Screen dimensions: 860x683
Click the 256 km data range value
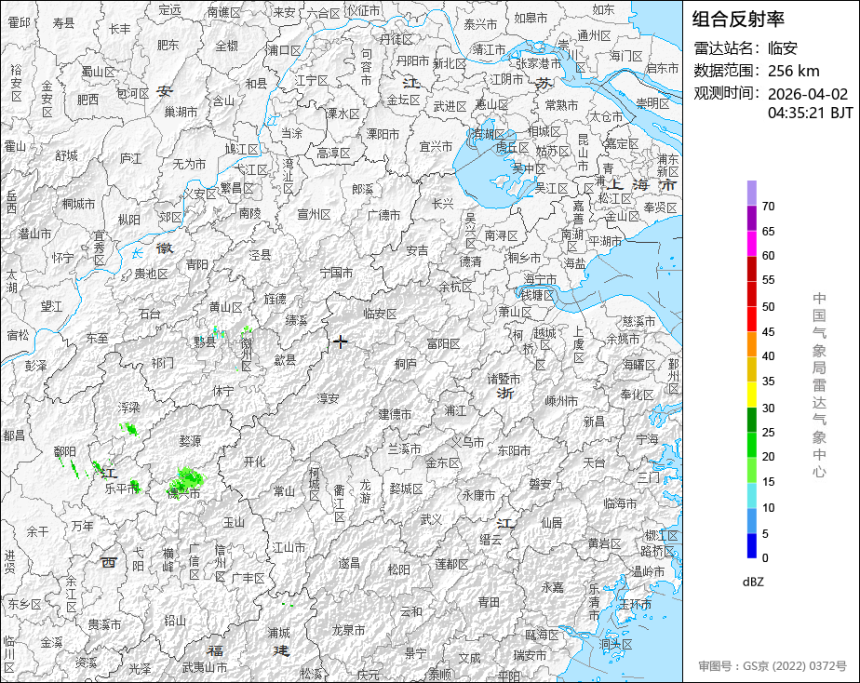[793, 70]
